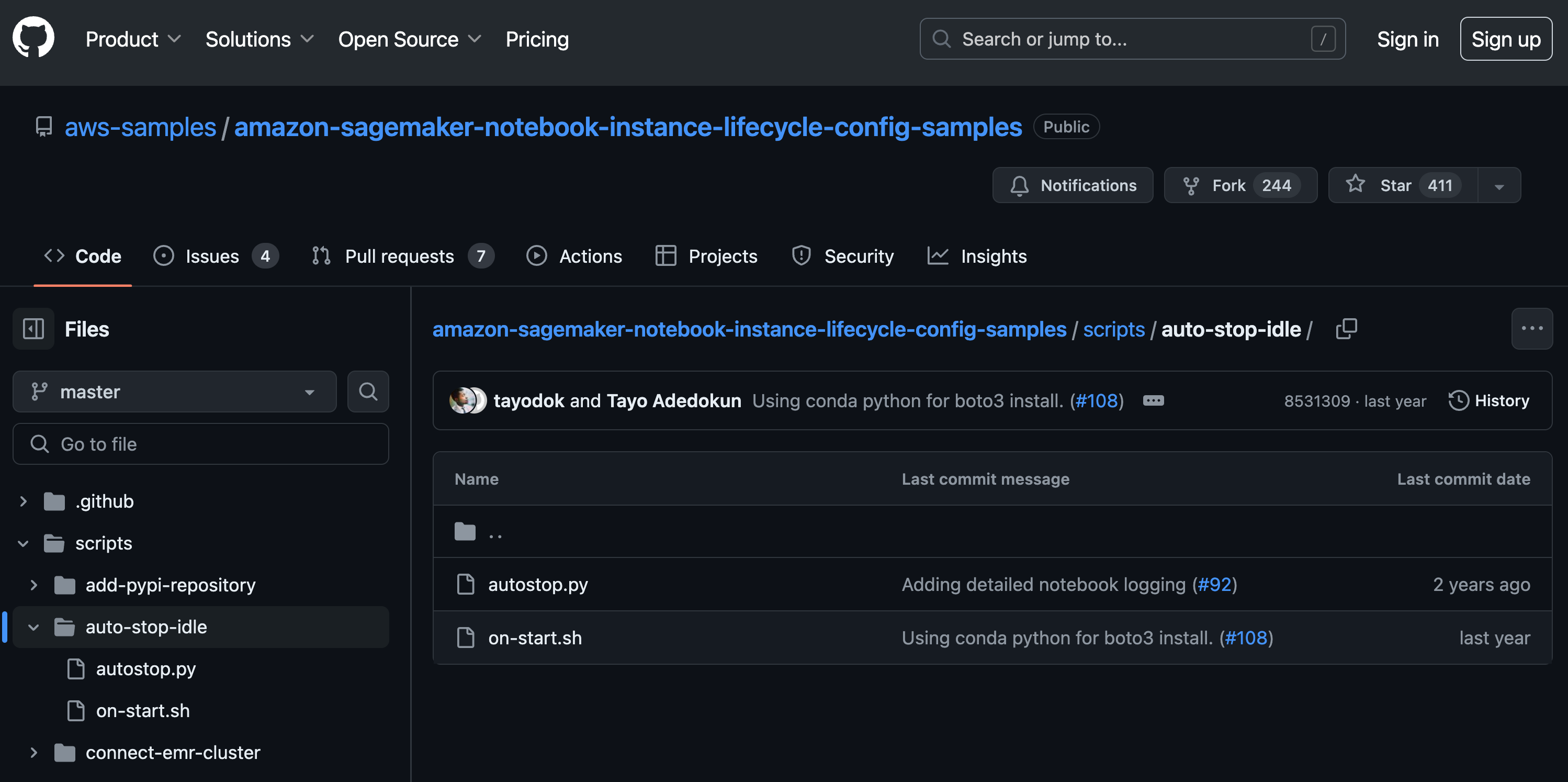
Task: Click the fork icon on Fork button
Action: (1191, 185)
